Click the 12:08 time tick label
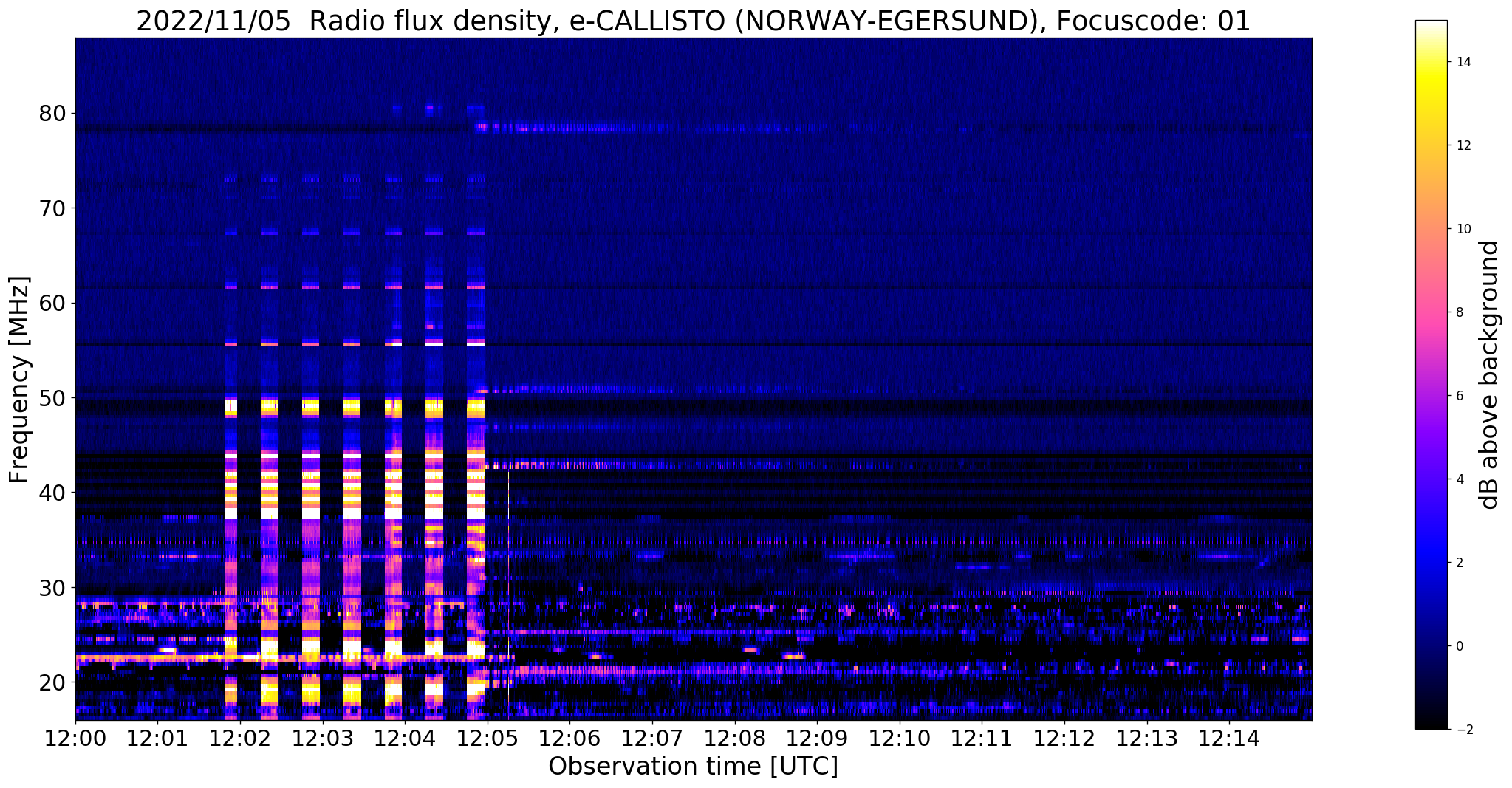 click(735, 739)
